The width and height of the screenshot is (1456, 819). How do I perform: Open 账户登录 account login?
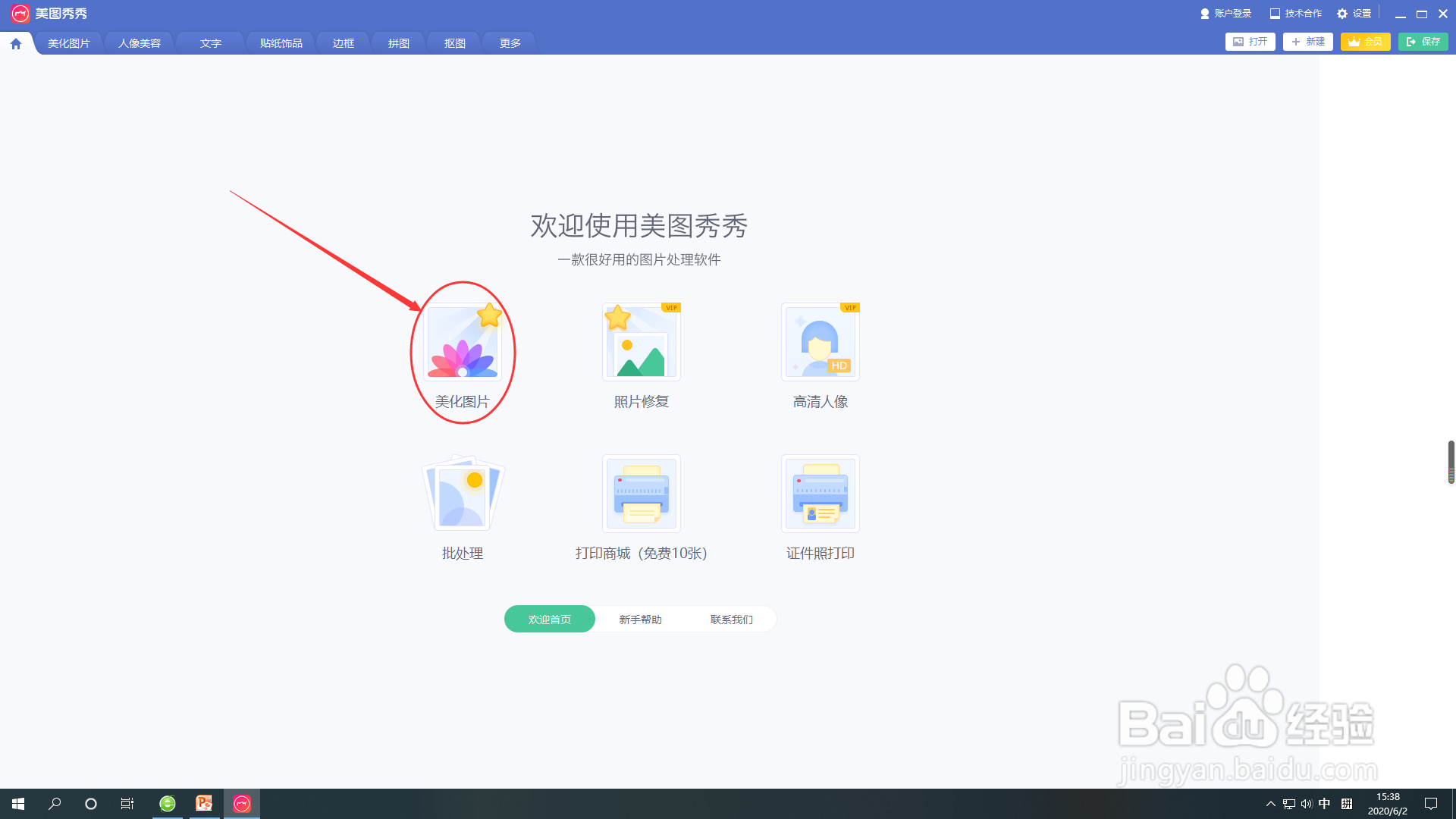click(1225, 14)
